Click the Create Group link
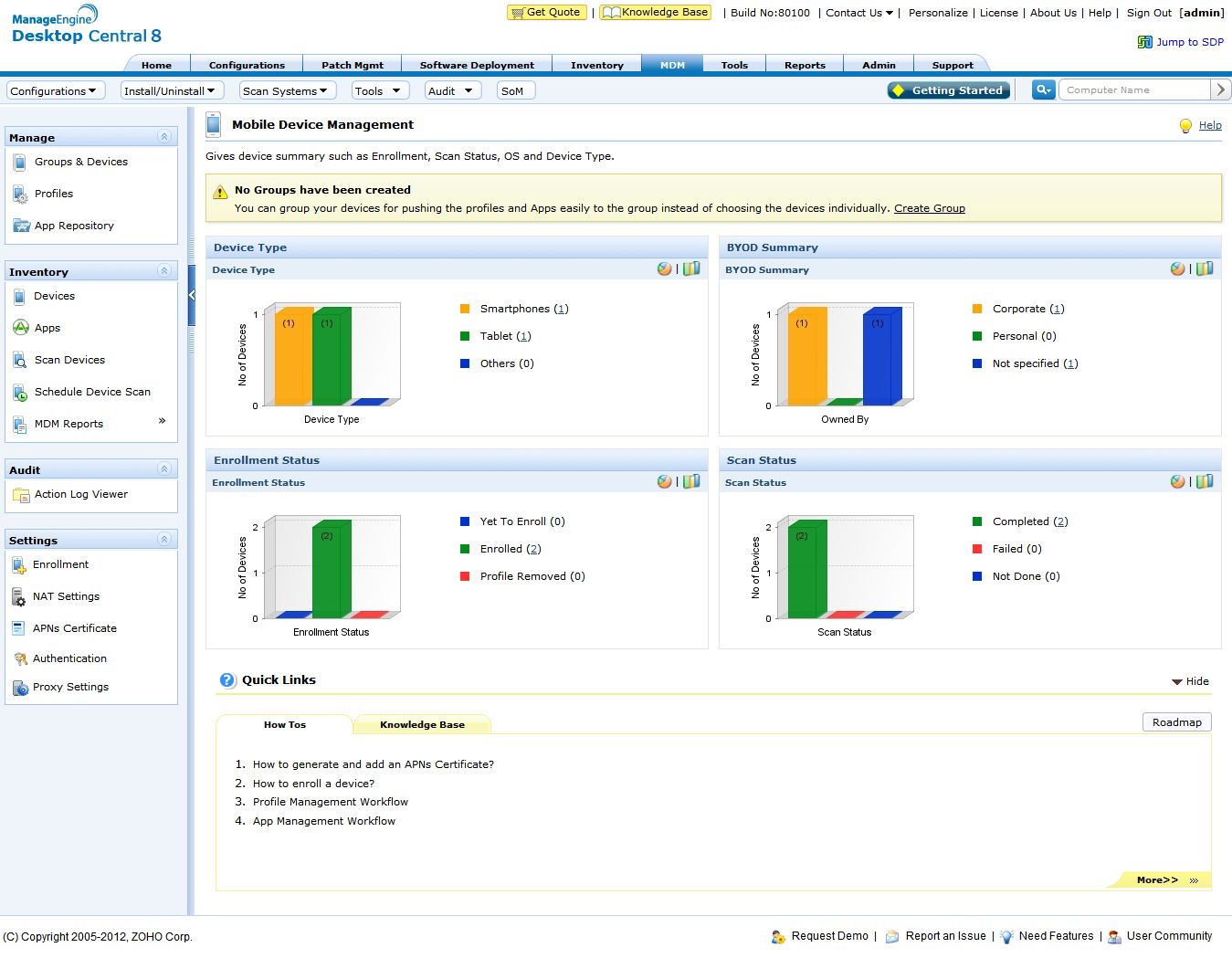 (x=929, y=208)
